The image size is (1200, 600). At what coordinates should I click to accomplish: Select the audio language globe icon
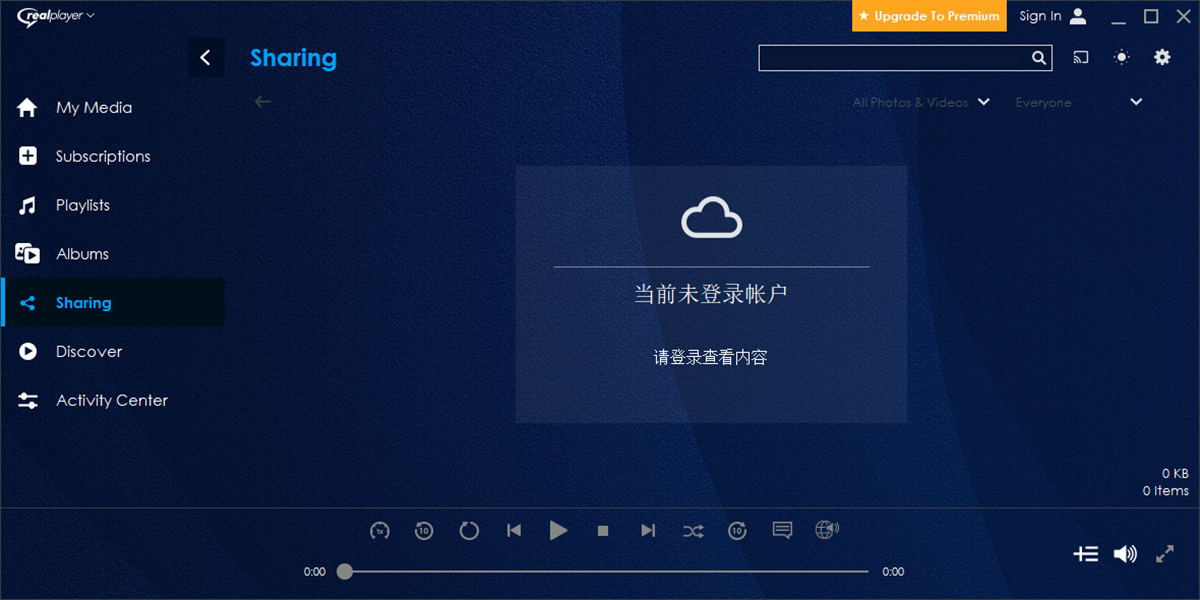[x=827, y=531]
